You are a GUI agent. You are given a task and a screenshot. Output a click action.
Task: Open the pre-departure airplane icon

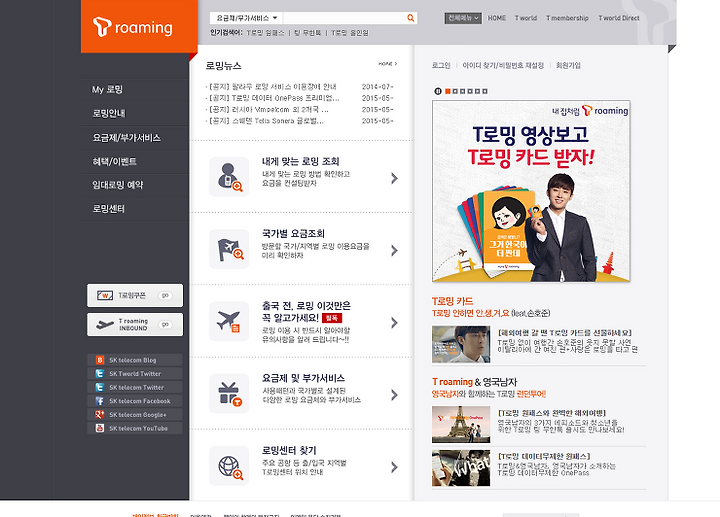click(229, 321)
